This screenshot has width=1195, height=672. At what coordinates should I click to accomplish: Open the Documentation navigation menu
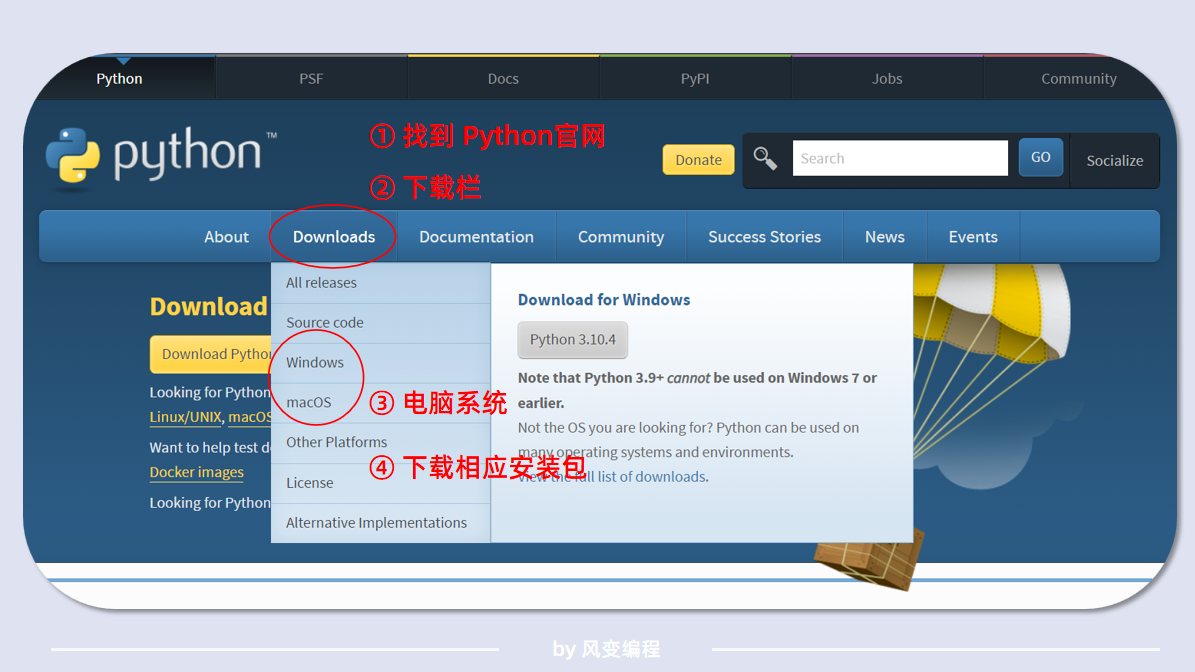coord(476,237)
